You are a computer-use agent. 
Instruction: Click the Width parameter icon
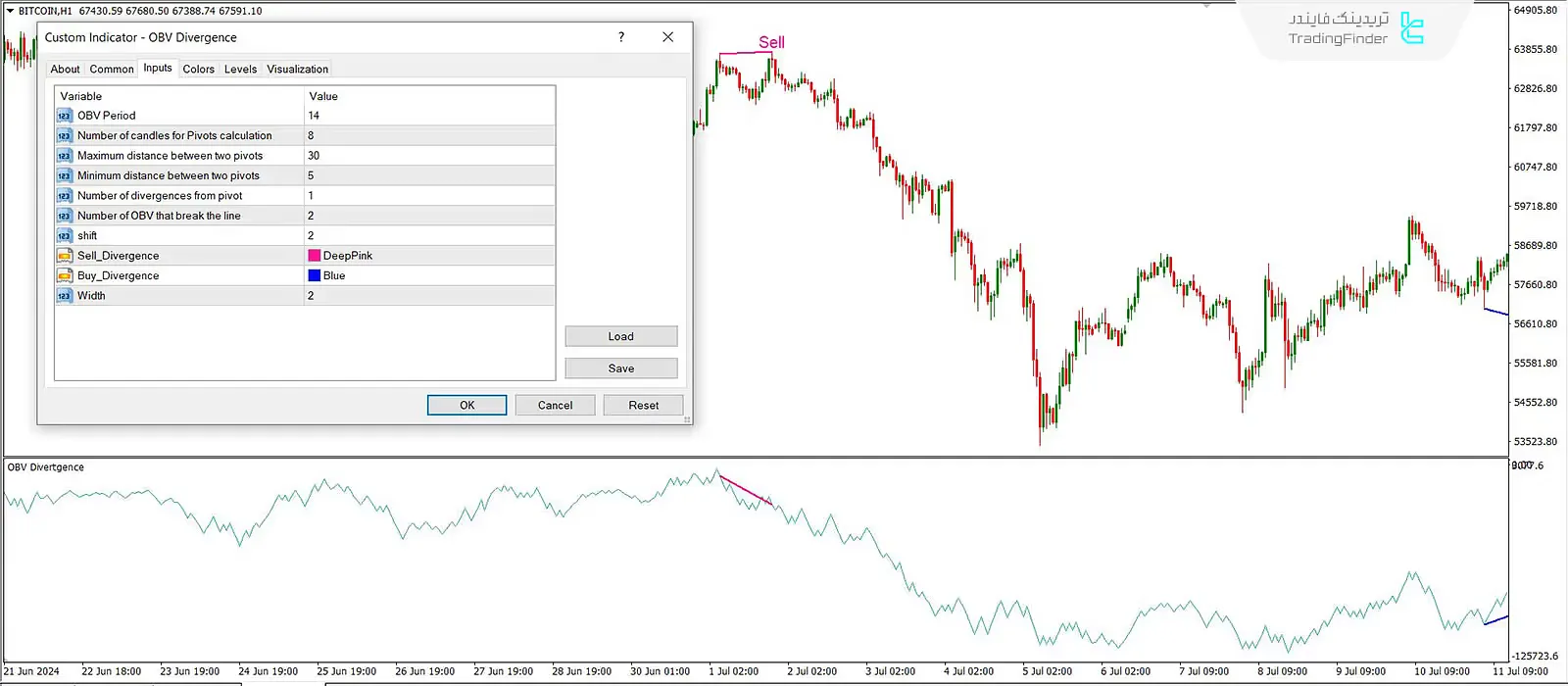point(65,296)
